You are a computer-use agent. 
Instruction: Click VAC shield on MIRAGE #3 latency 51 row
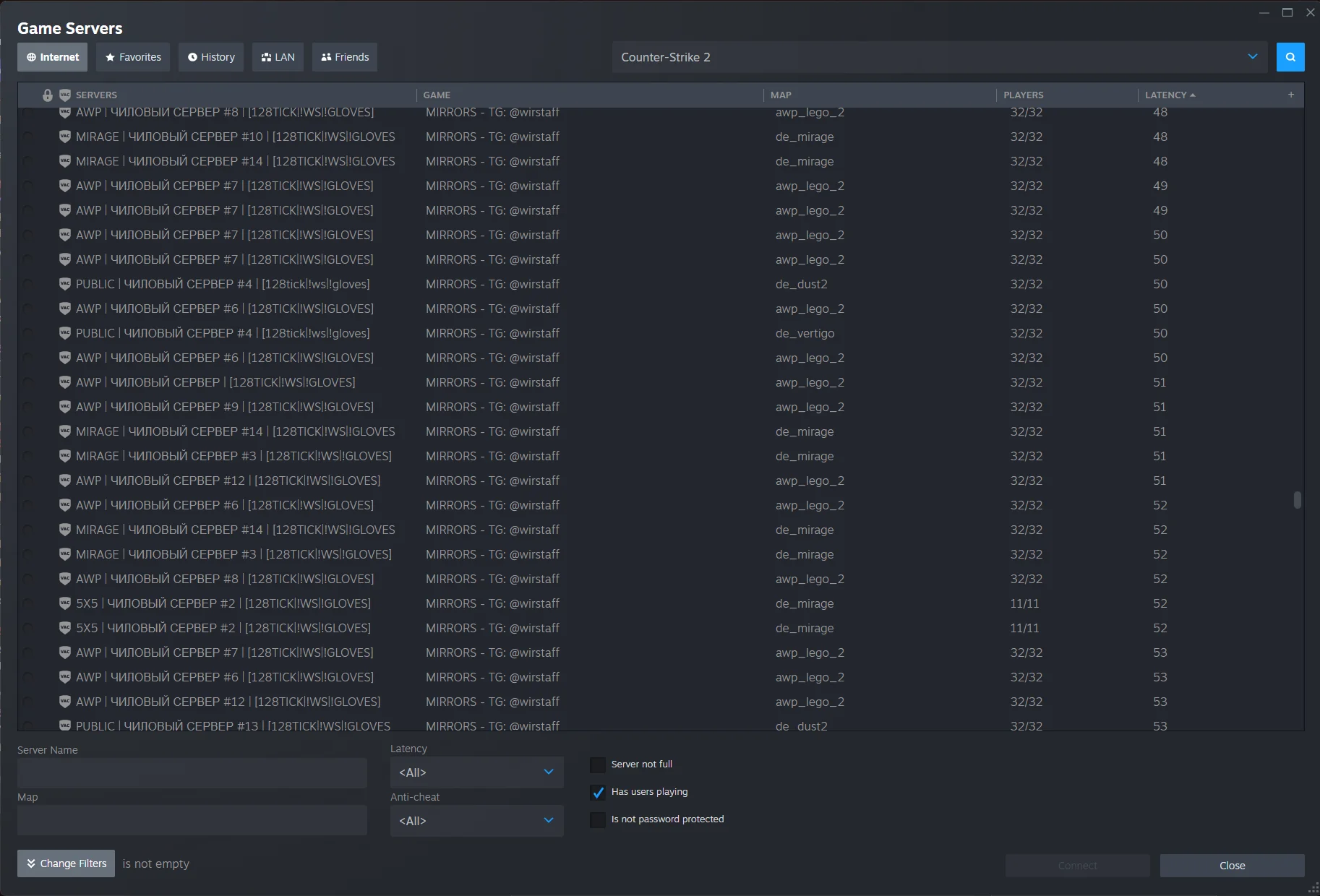(x=65, y=456)
